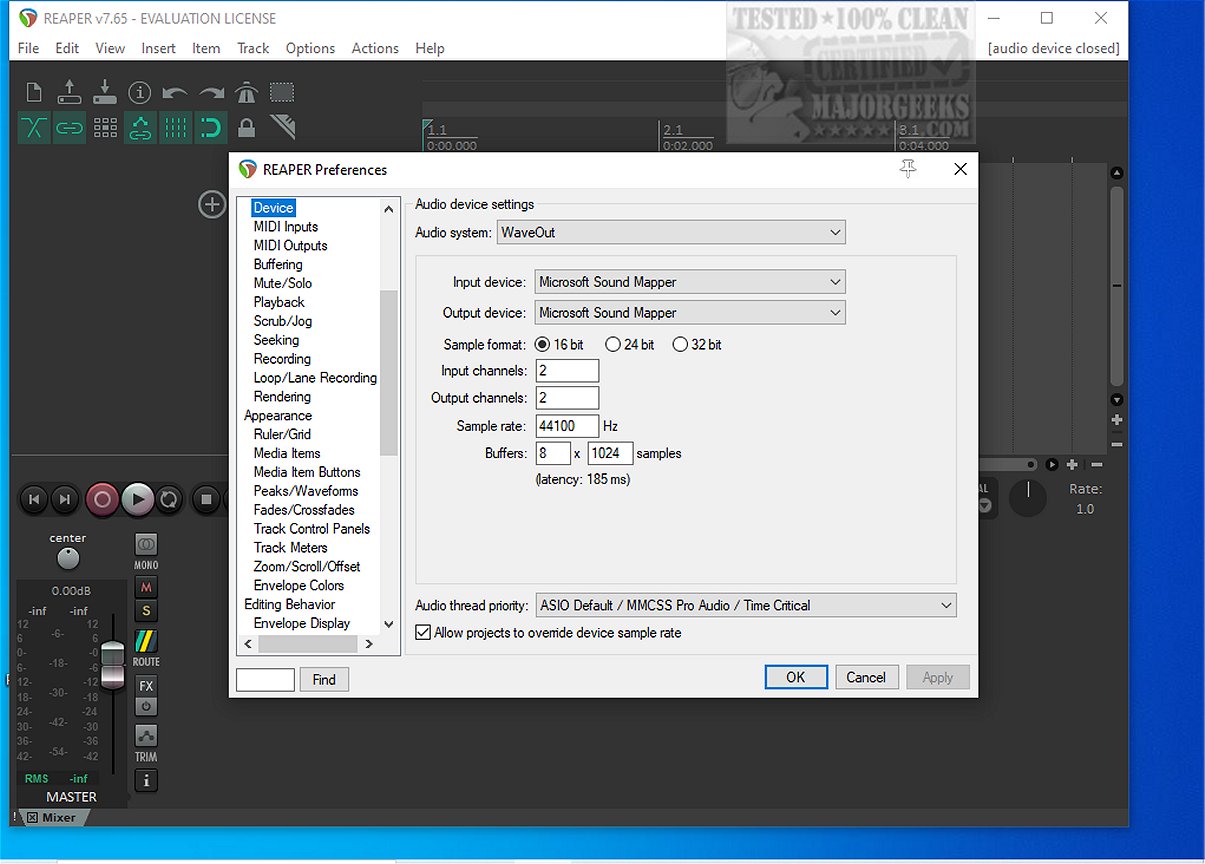Open the Audio system dropdown
The width and height of the screenshot is (1205, 864).
(672, 233)
